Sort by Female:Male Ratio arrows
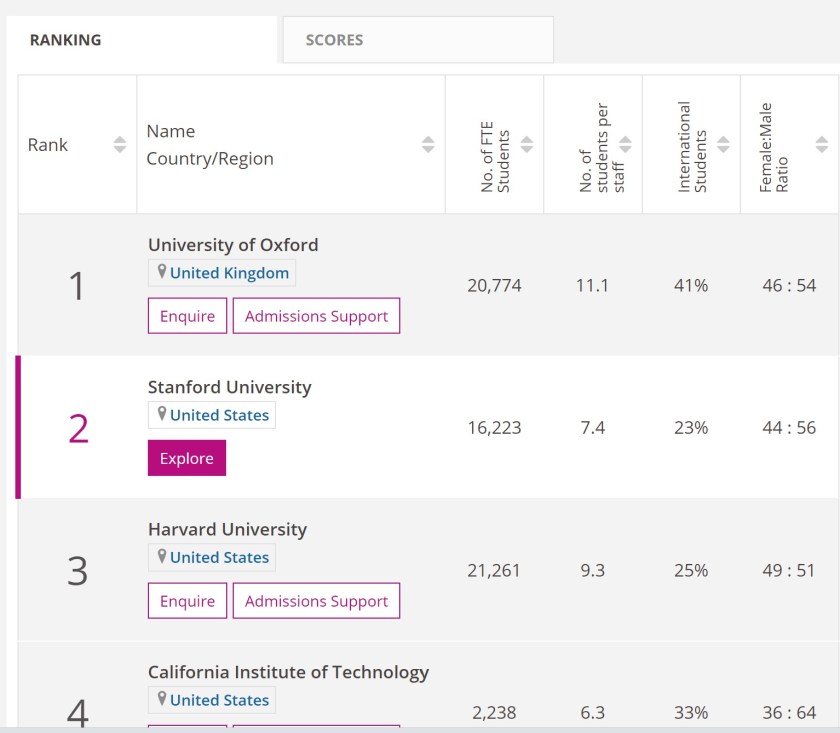 click(822, 145)
